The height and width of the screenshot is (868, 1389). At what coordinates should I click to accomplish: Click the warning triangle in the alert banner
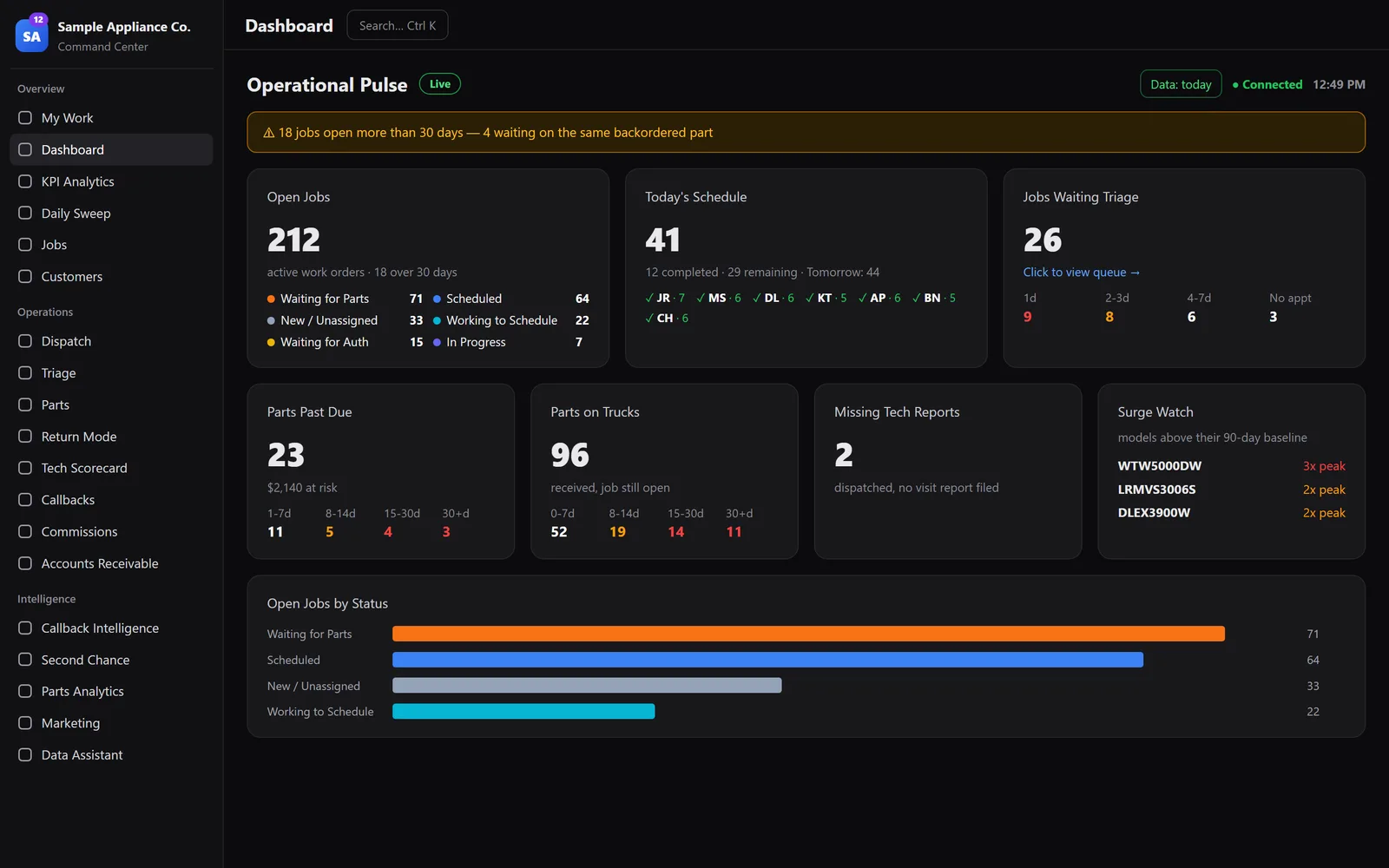click(x=269, y=133)
